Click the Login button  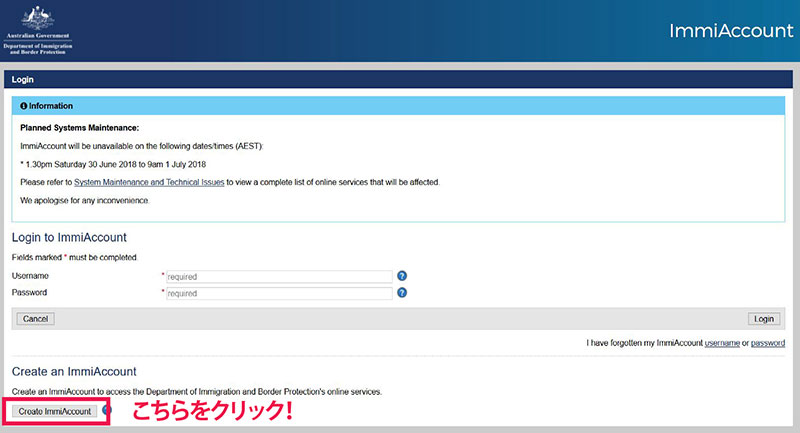point(764,319)
